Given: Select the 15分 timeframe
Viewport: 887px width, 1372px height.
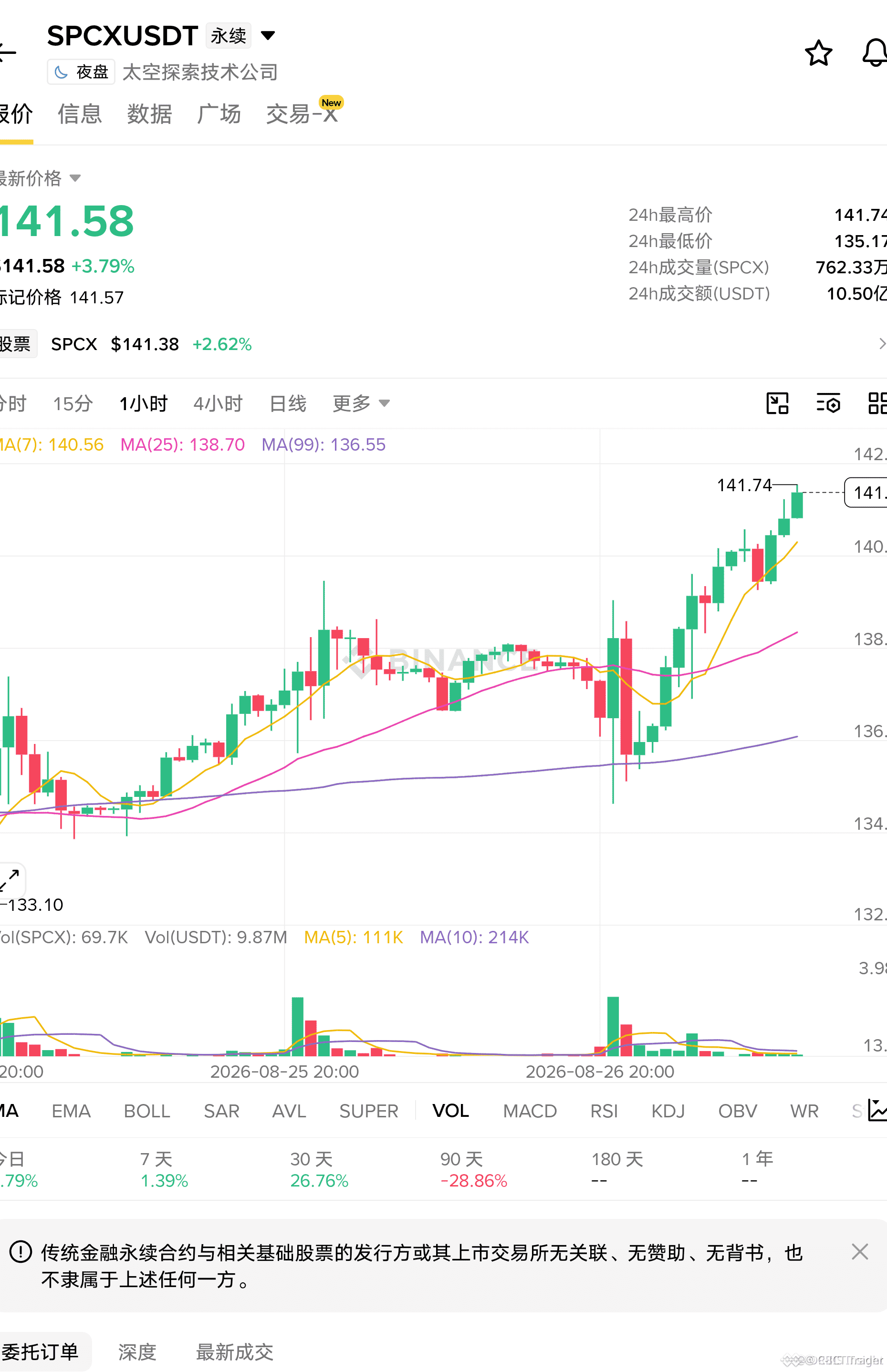Looking at the screenshot, I should pyautogui.click(x=73, y=403).
